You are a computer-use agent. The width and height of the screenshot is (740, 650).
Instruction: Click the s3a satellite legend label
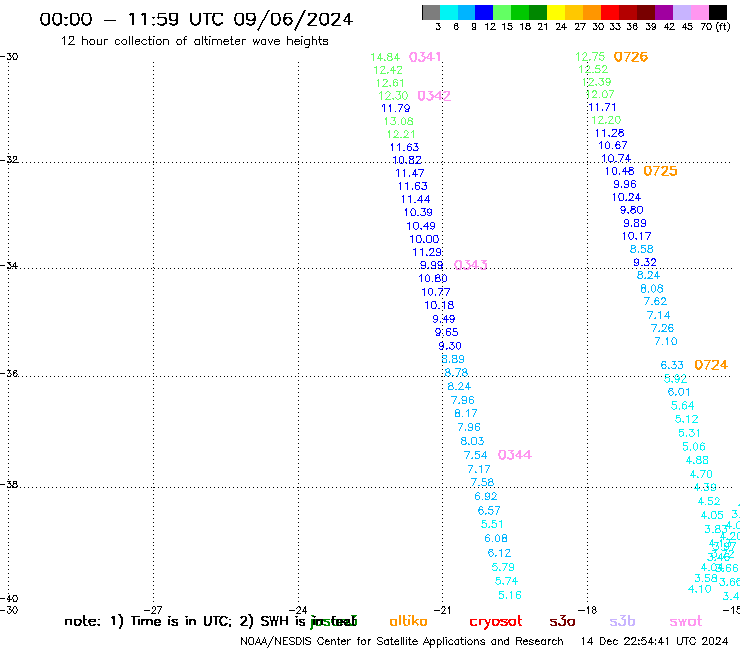(x=563, y=622)
